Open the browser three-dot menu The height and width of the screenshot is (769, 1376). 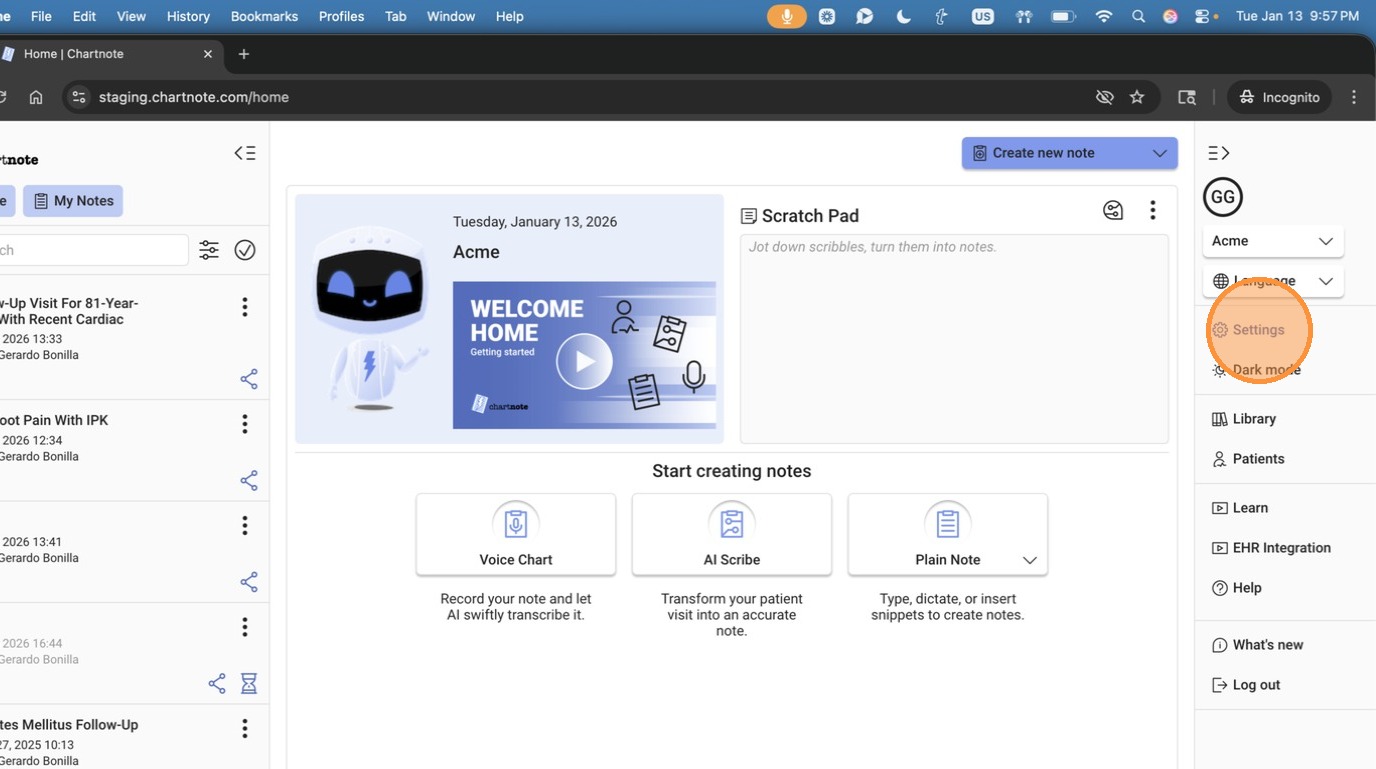tap(1354, 97)
